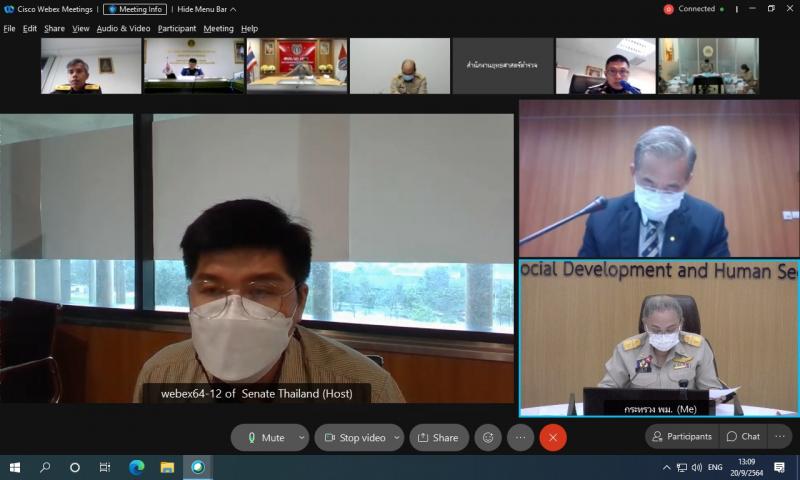Open the clock showing 13:09
Image resolution: width=800 pixels, height=480 pixels.
[x=746, y=467]
